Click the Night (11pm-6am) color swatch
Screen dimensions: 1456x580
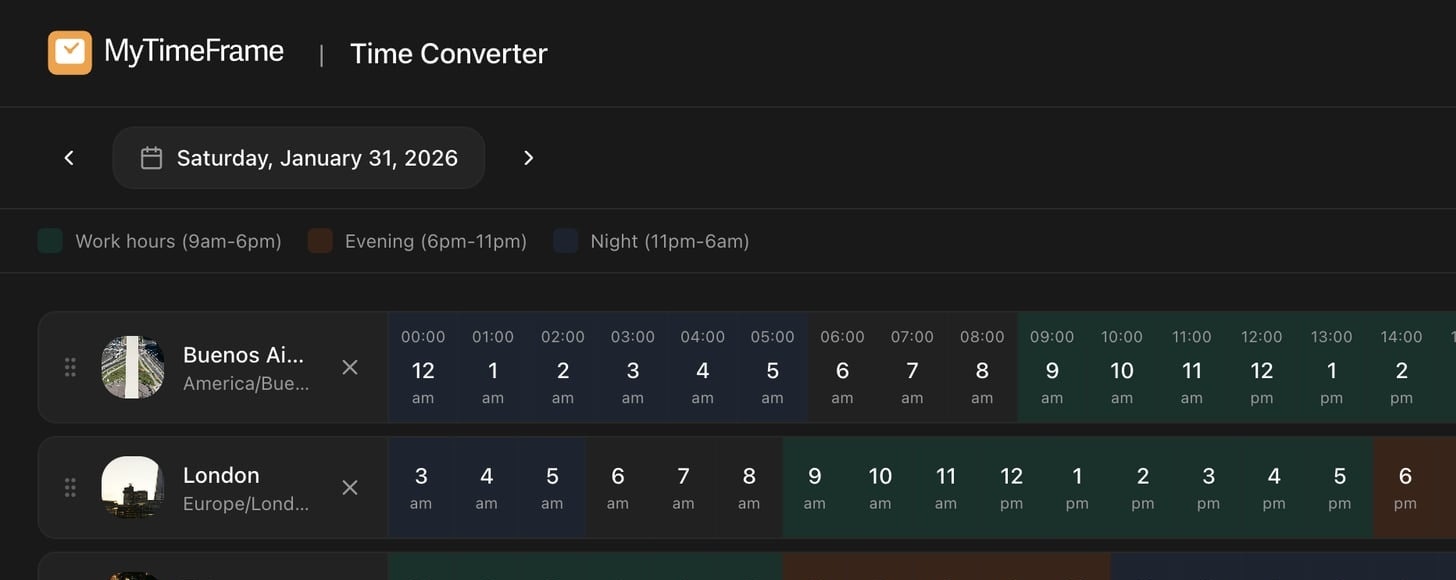point(566,240)
